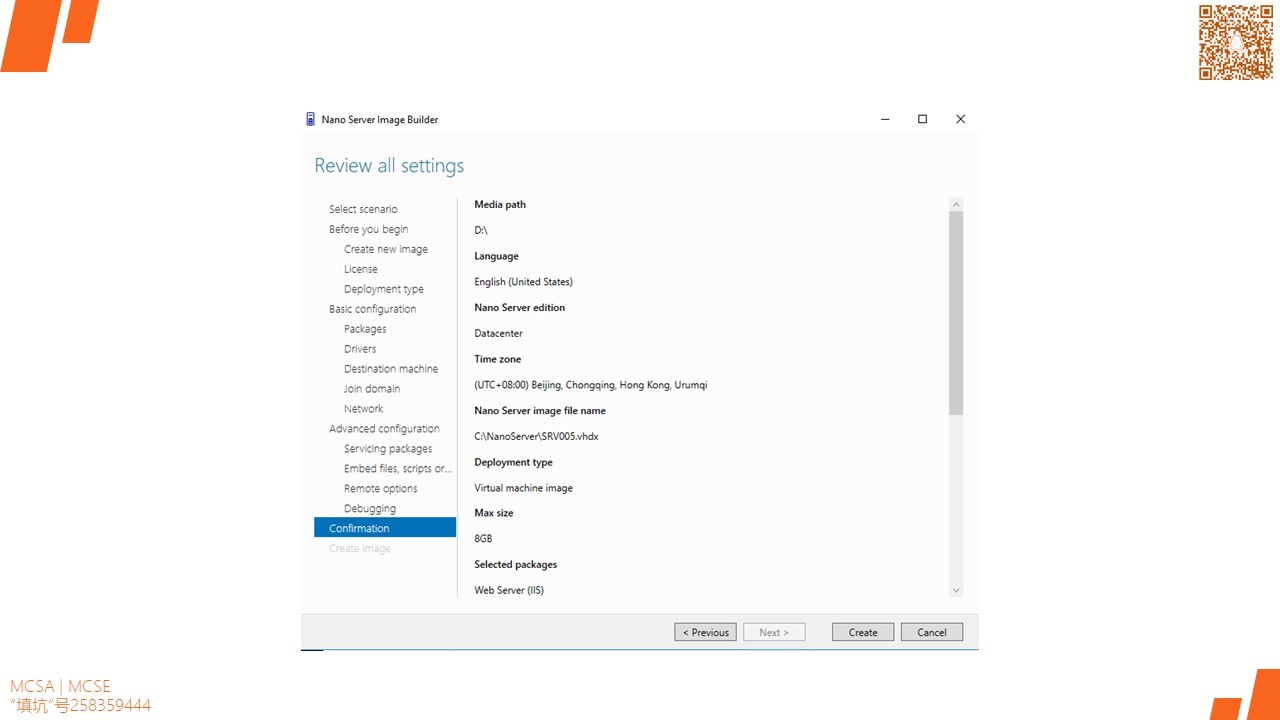This screenshot has width=1280, height=720.
Task: Click the Create button
Action: [863, 632]
